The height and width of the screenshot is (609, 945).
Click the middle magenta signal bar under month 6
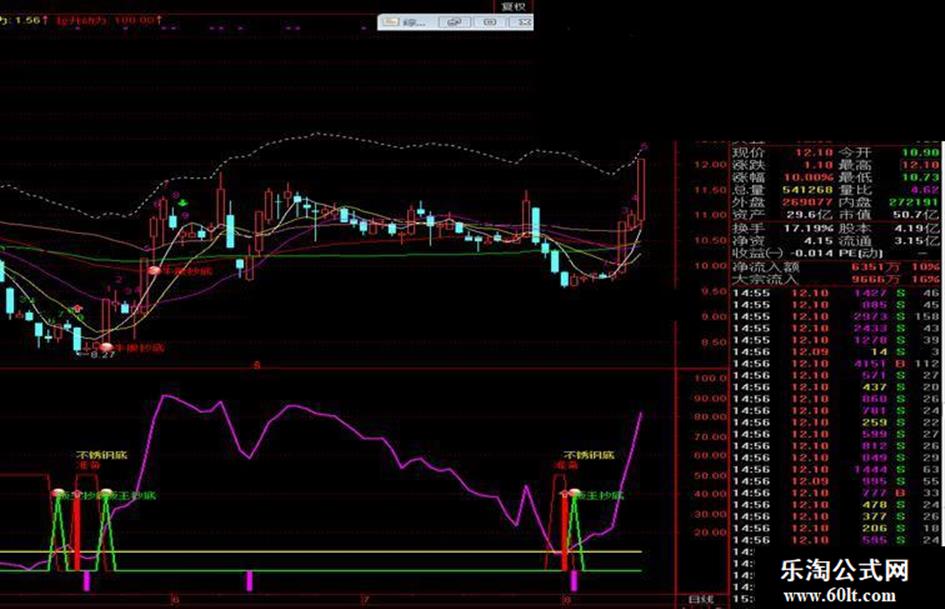[250, 581]
